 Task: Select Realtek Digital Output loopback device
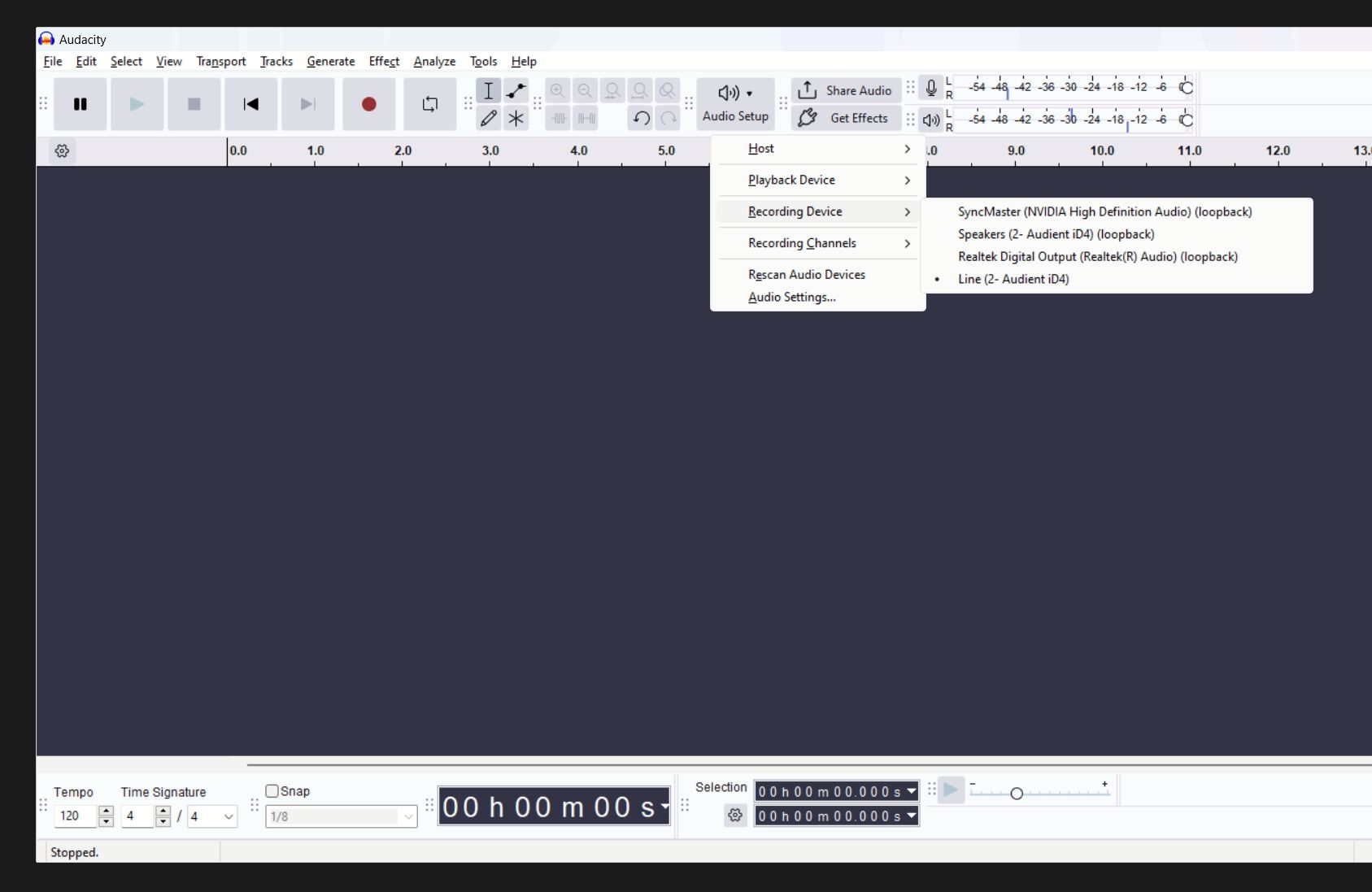pos(1117,257)
